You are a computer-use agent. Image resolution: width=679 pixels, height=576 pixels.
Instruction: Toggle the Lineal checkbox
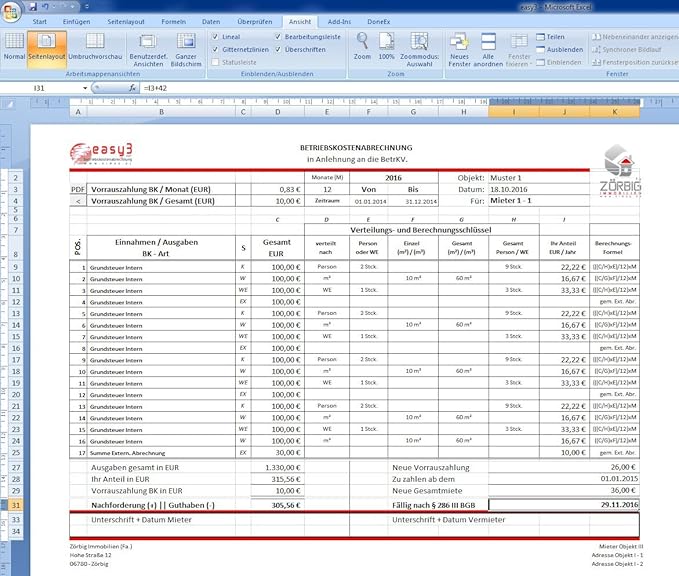pos(216,36)
